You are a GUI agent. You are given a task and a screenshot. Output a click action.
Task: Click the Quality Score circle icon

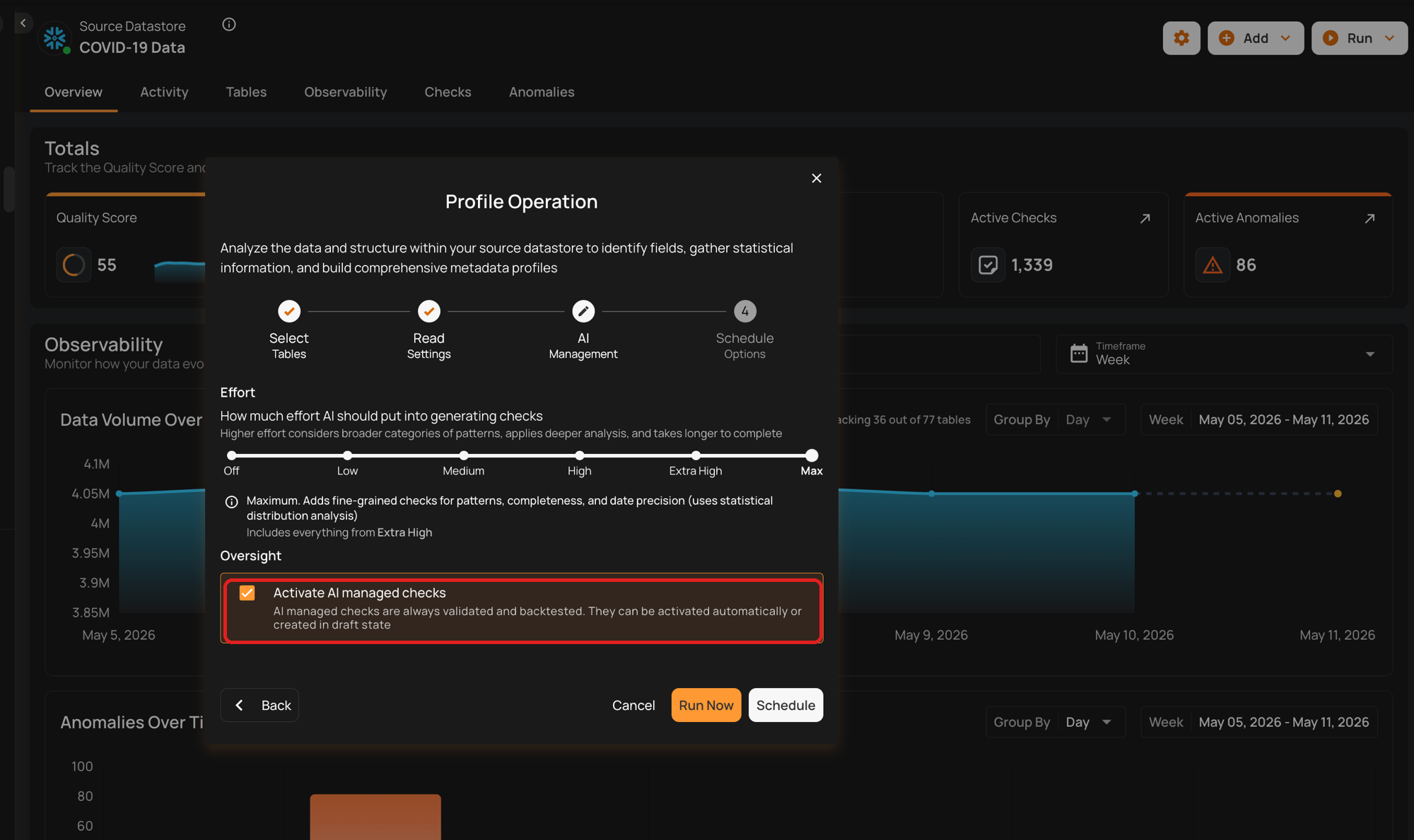[x=74, y=265]
